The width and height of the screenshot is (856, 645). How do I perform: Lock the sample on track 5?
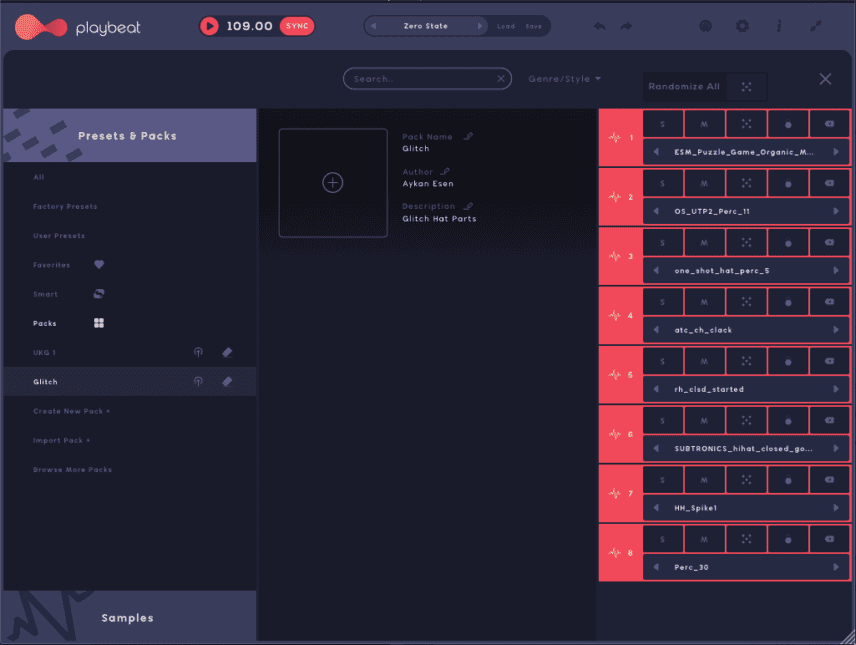pyautogui.click(x=788, y=361)
